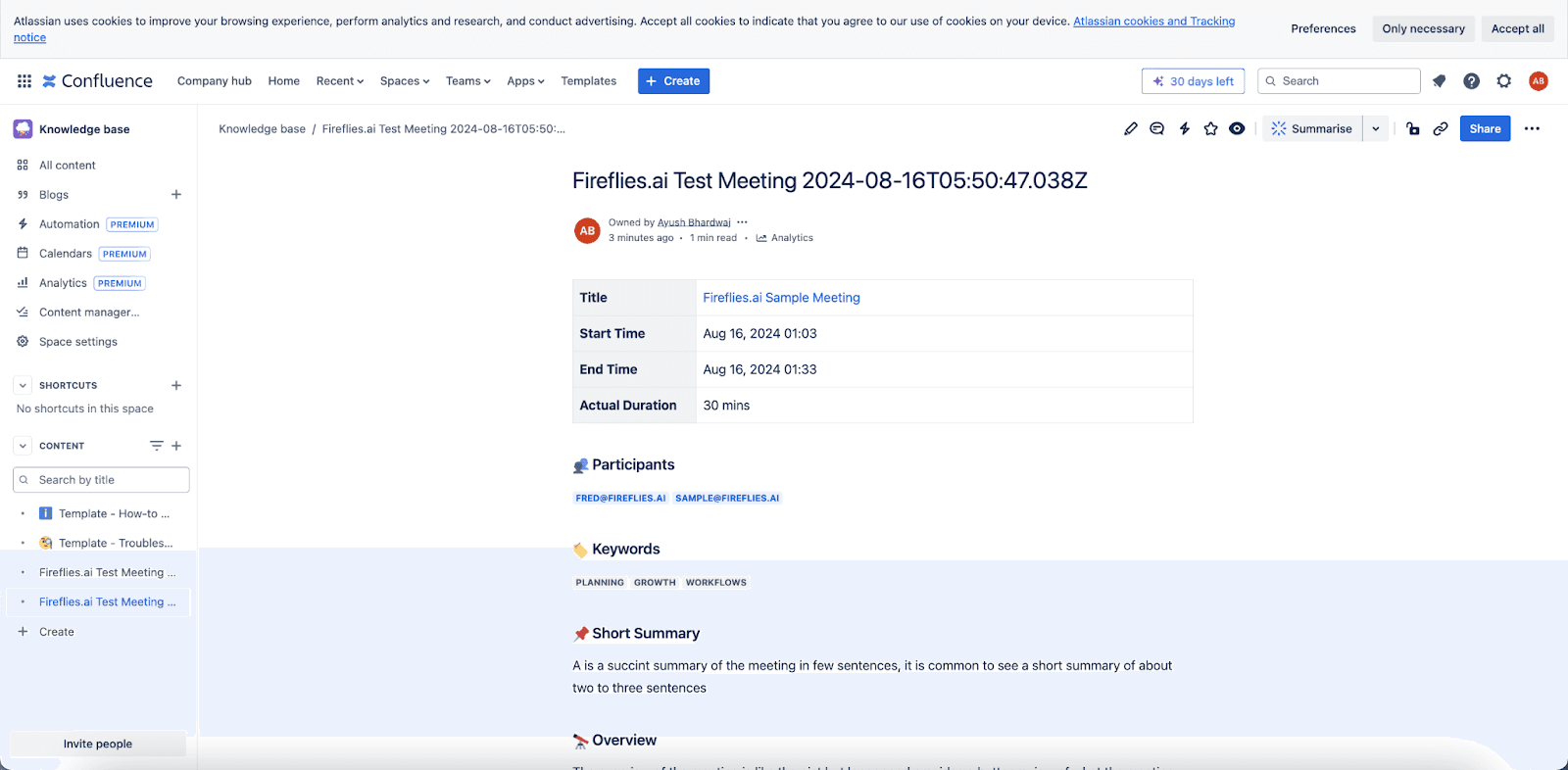Open the more actions ellipsis menu

pos(1532,128)
